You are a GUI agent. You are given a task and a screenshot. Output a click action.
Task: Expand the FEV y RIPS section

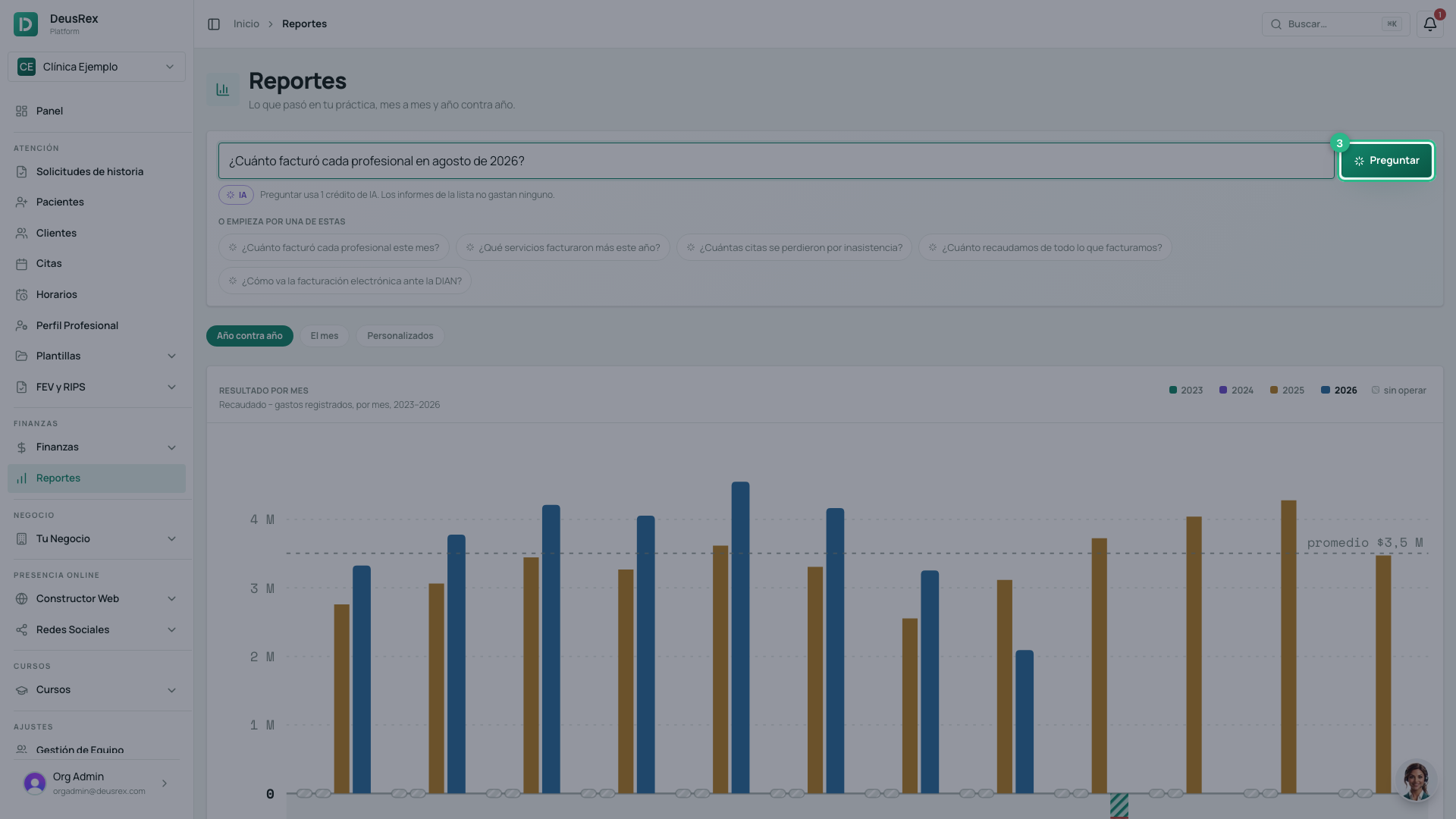(x=96, y=388)
